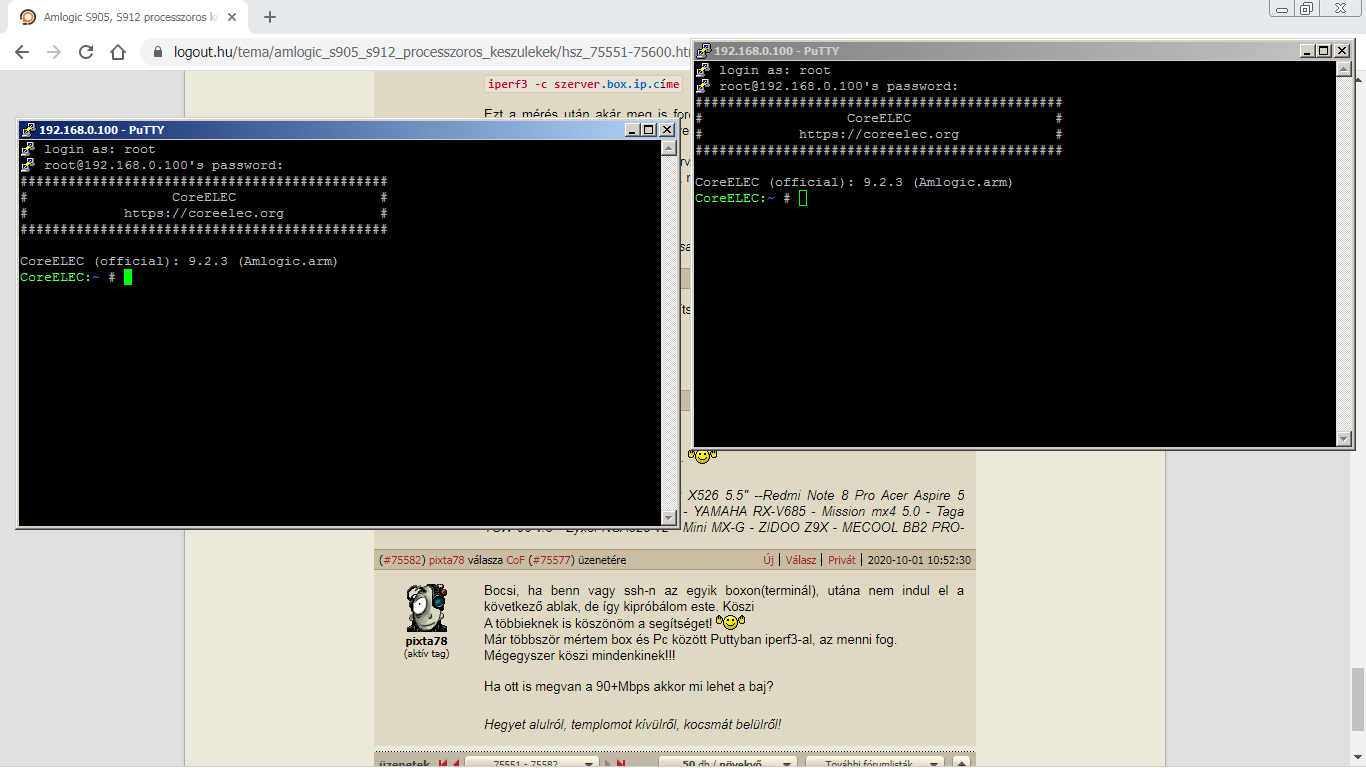Focus the logout.hu address bar URL

click(x=432, y=52)
